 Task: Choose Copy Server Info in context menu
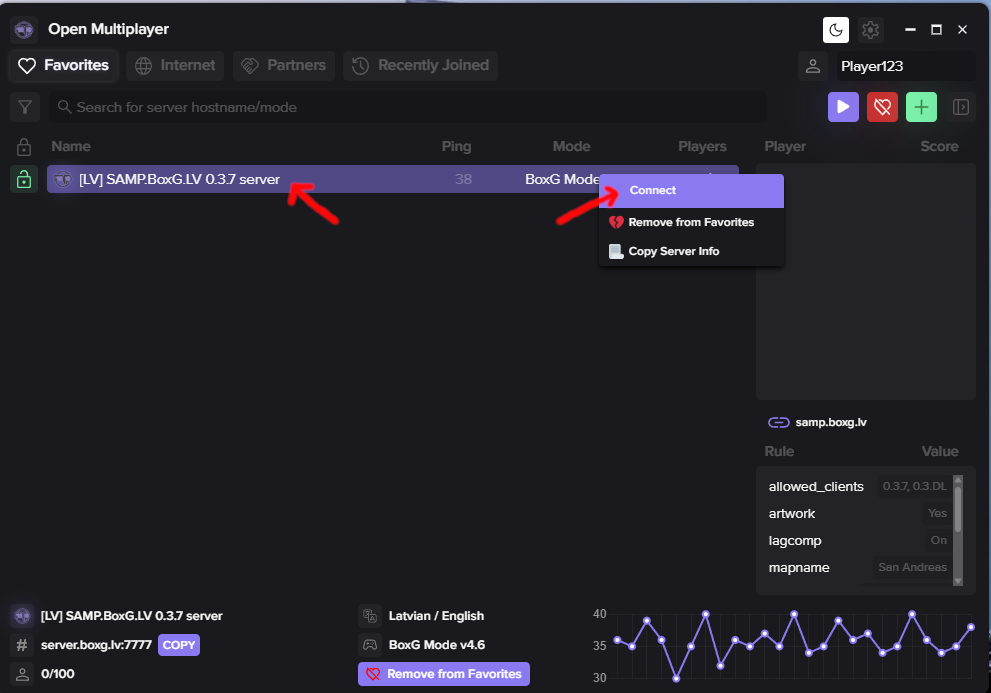coord(691,251)
